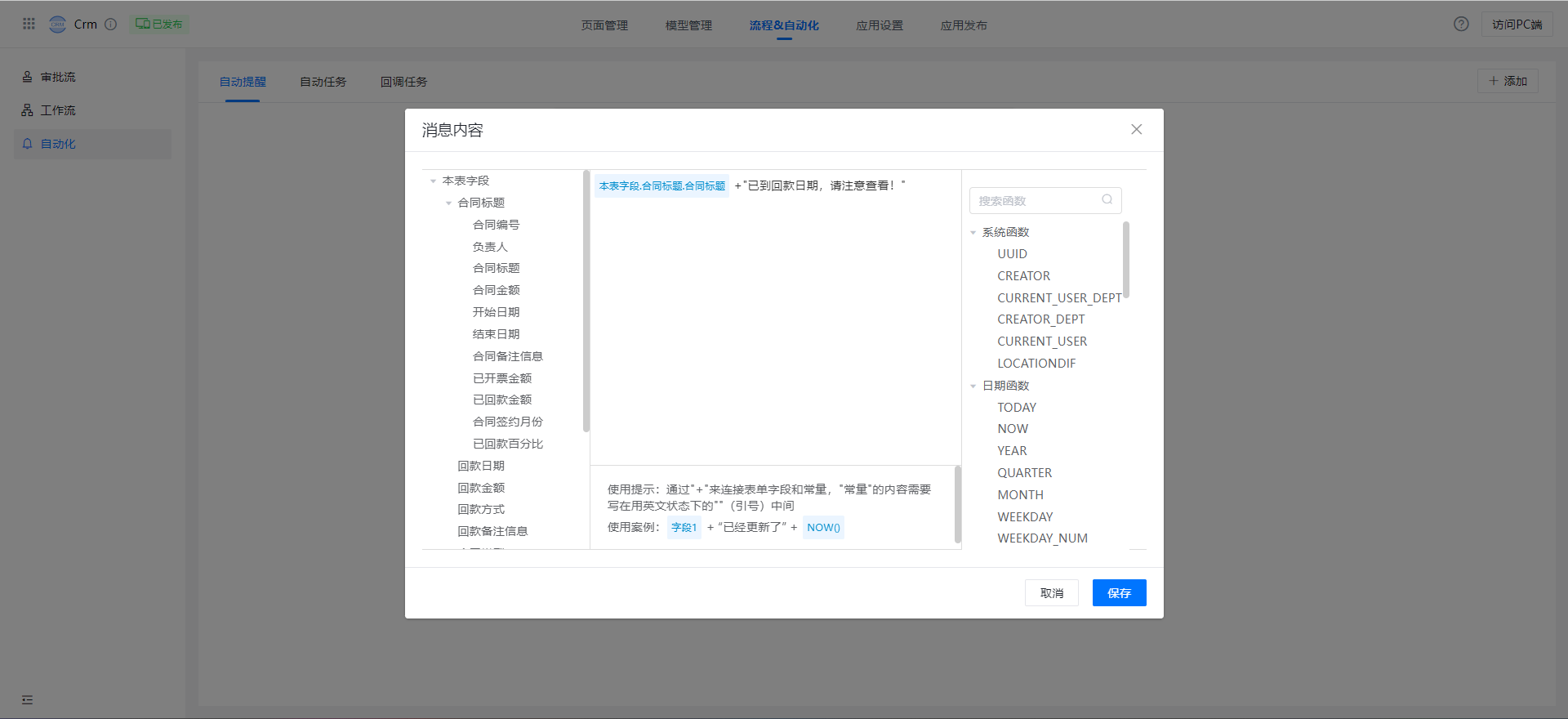Click the info icon beside Crm
This screenshot has height=719, width=1568.
click(x=111, y=24)
